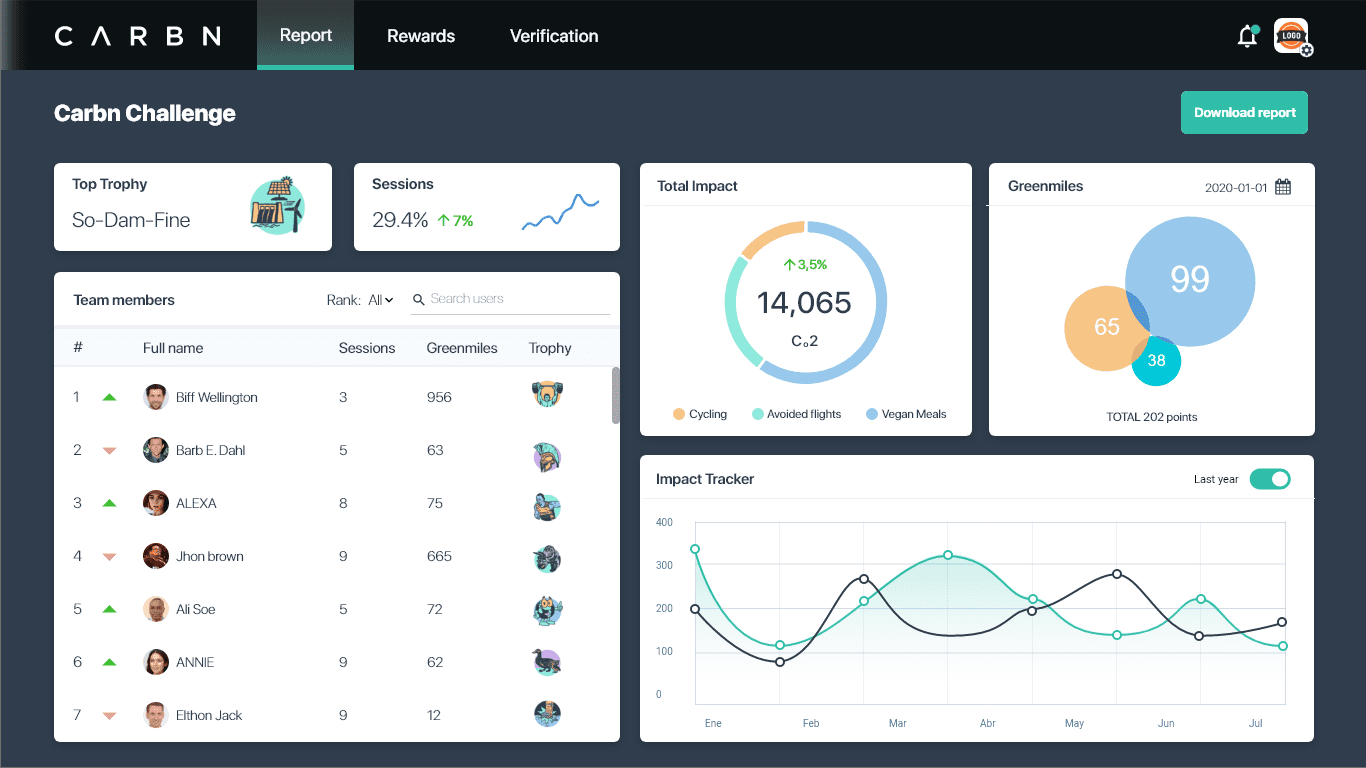Click the search magnifier icon
1366x768 pixels.
tap(419, 299)
